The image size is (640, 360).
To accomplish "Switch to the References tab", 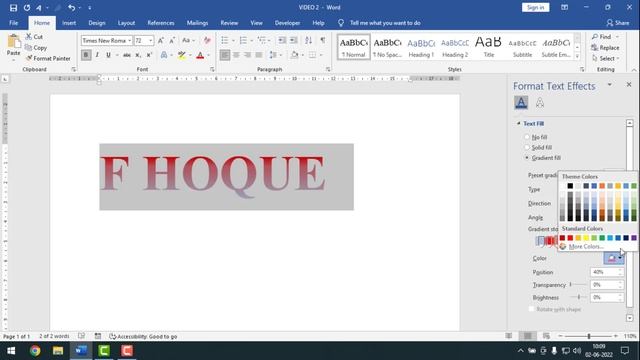I will tap(161, 23).
